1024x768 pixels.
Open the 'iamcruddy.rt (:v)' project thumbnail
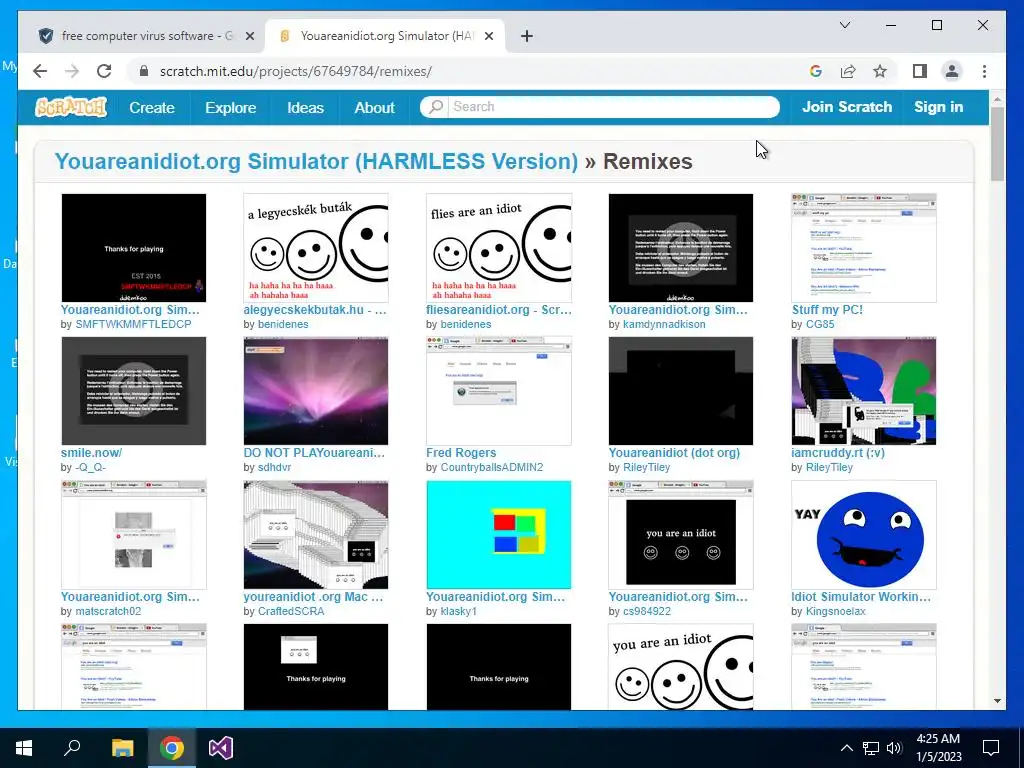click(863, 391)
